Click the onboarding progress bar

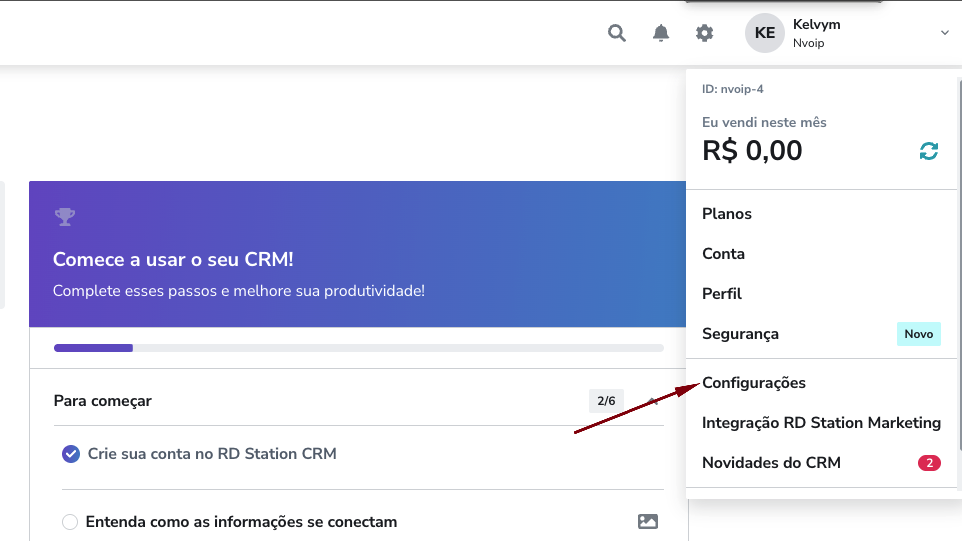(358, 348)
